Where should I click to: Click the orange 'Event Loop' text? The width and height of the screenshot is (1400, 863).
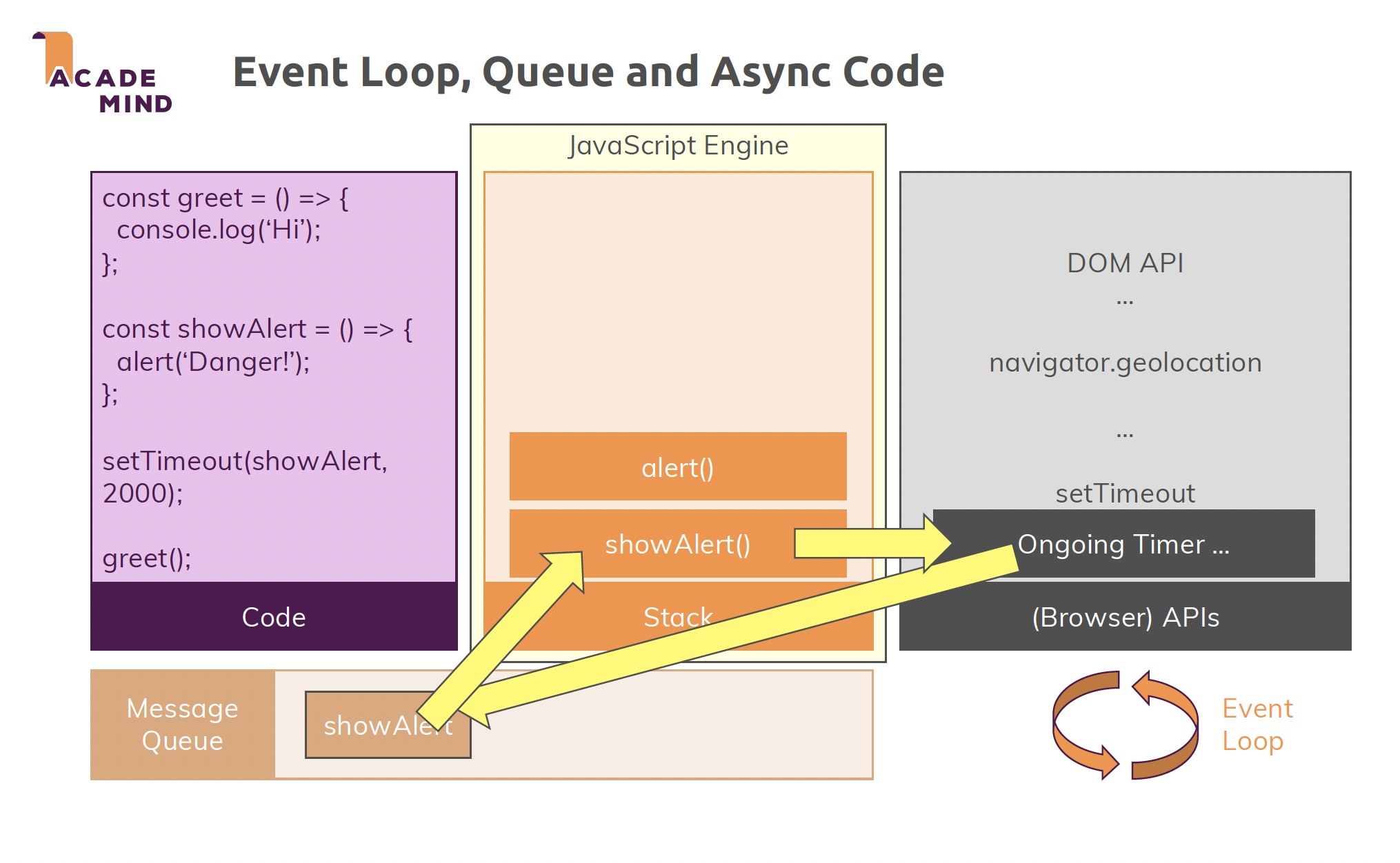pos(1257,724)
